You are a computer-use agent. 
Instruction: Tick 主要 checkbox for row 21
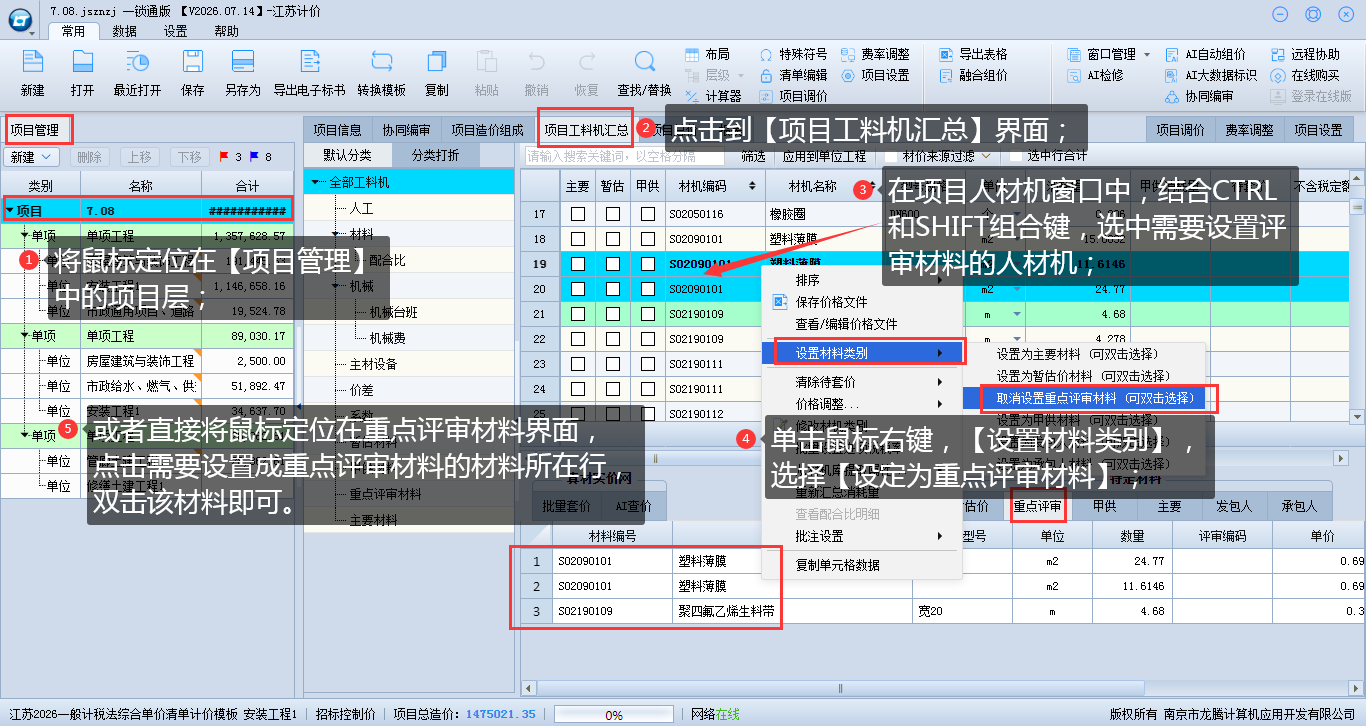click(x=577, y=314)
